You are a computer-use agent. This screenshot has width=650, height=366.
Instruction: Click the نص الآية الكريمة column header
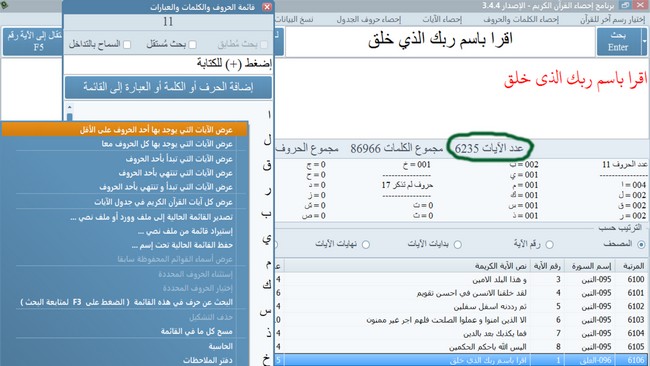407,266
